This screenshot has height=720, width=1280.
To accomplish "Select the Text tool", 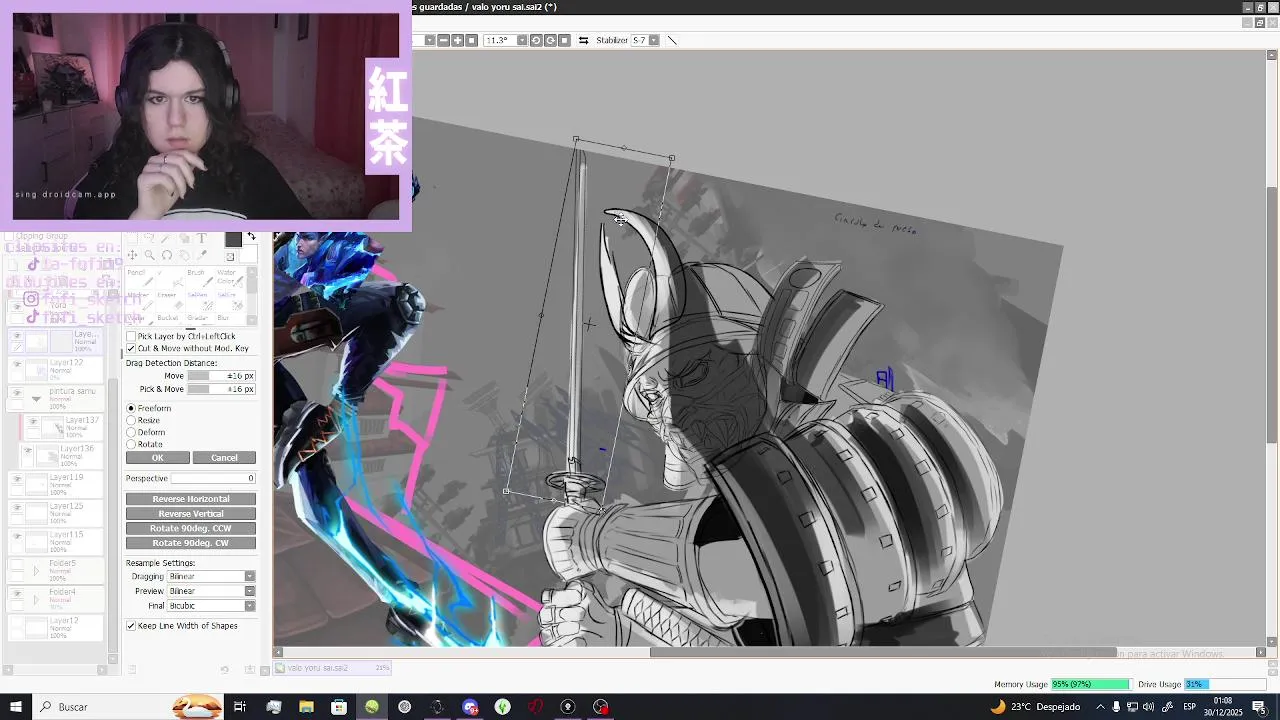I will (201, 238).
